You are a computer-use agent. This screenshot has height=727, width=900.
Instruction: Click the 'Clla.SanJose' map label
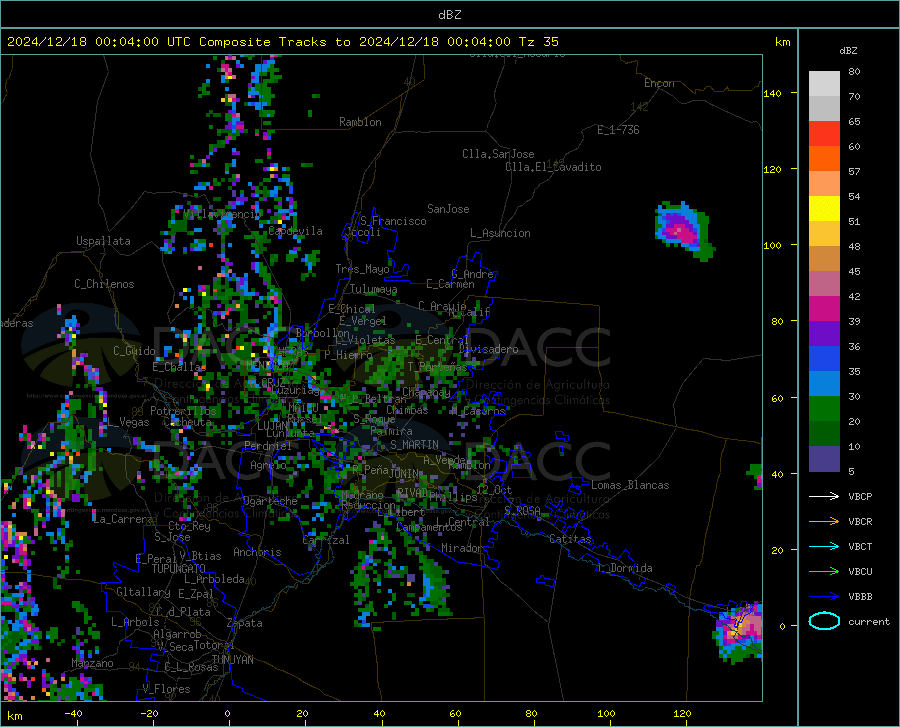click(498, 154)
